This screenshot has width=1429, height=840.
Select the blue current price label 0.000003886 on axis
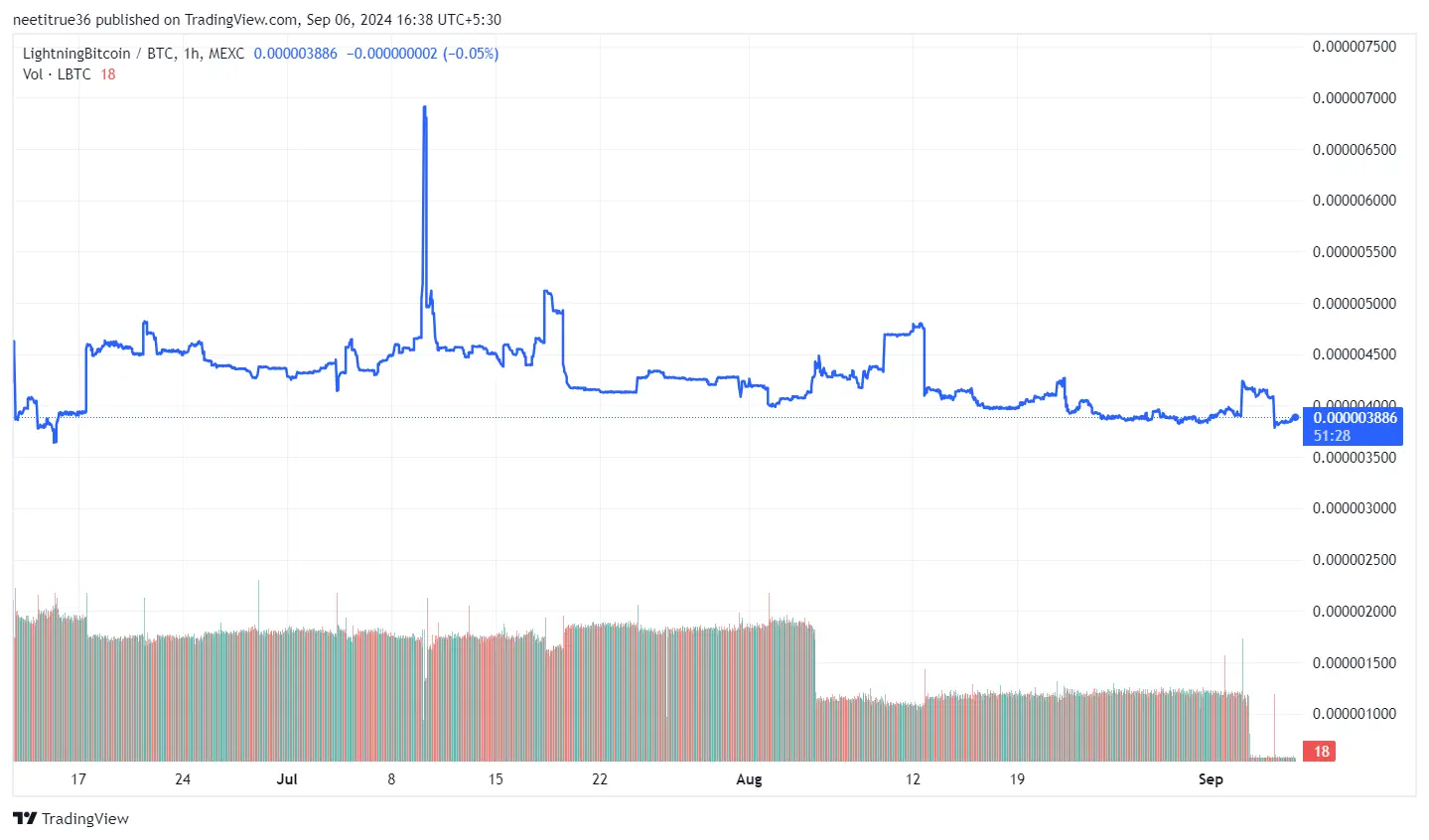[x=1355, y=418]
